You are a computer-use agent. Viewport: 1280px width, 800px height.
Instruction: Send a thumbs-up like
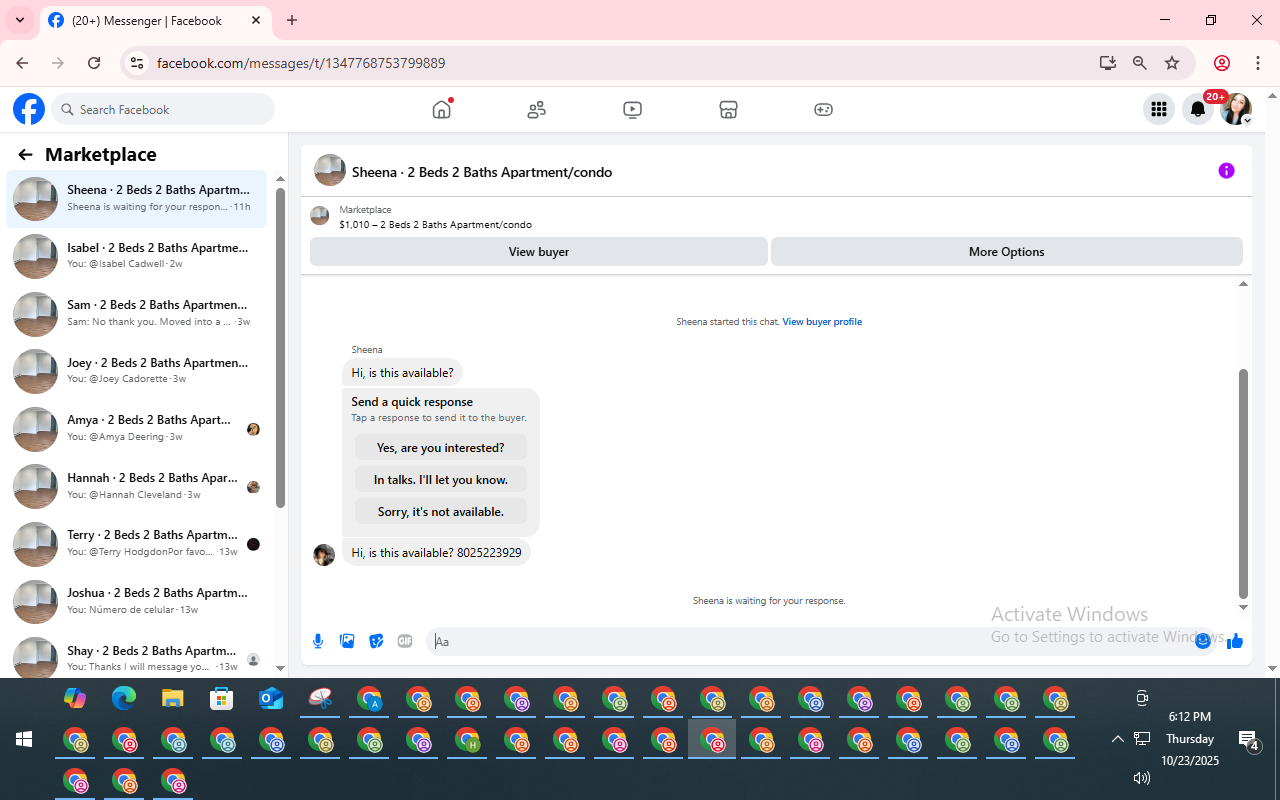pyautogui.click(x=1235, y=641)
